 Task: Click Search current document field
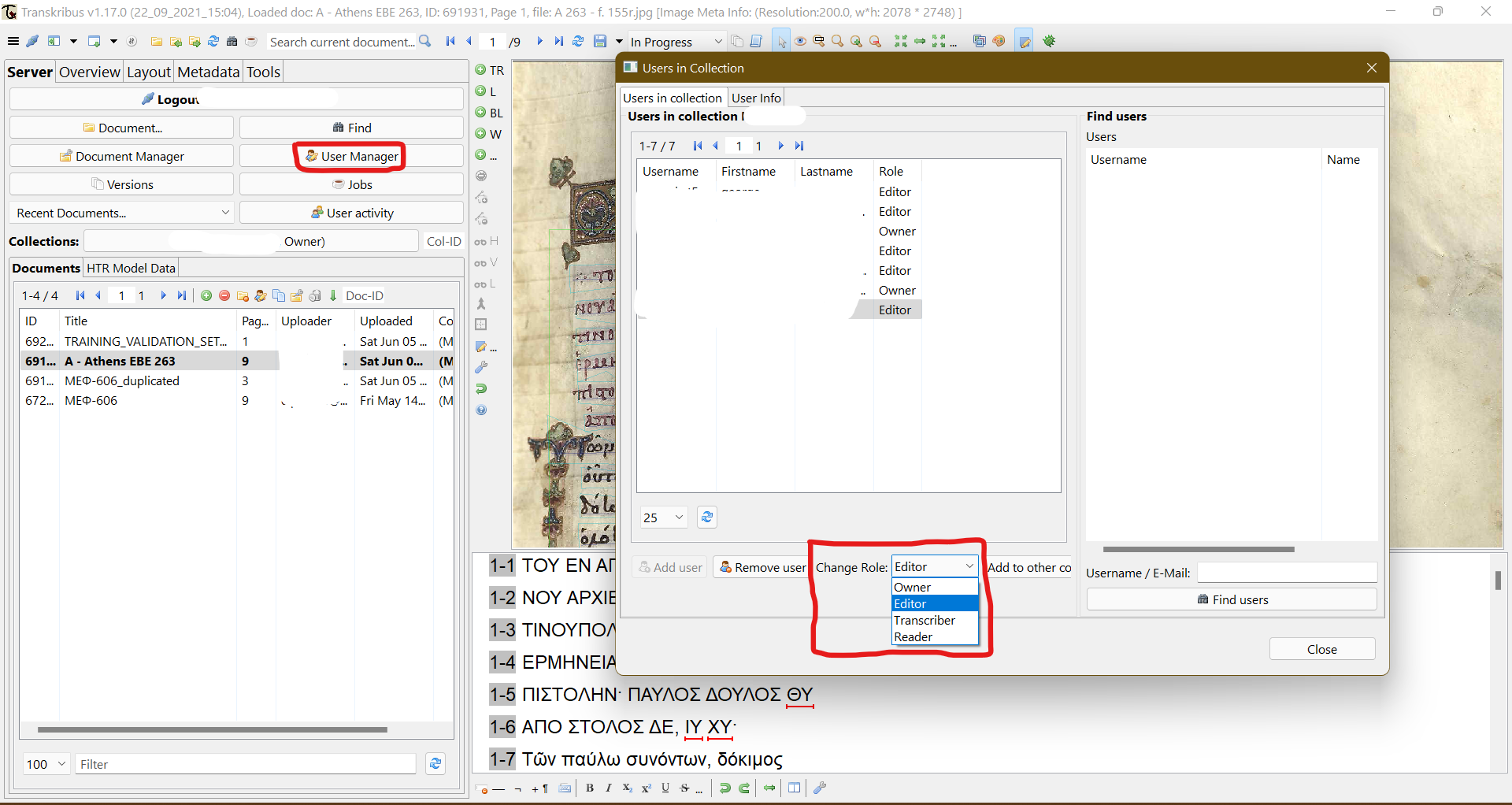click(342, 42)
